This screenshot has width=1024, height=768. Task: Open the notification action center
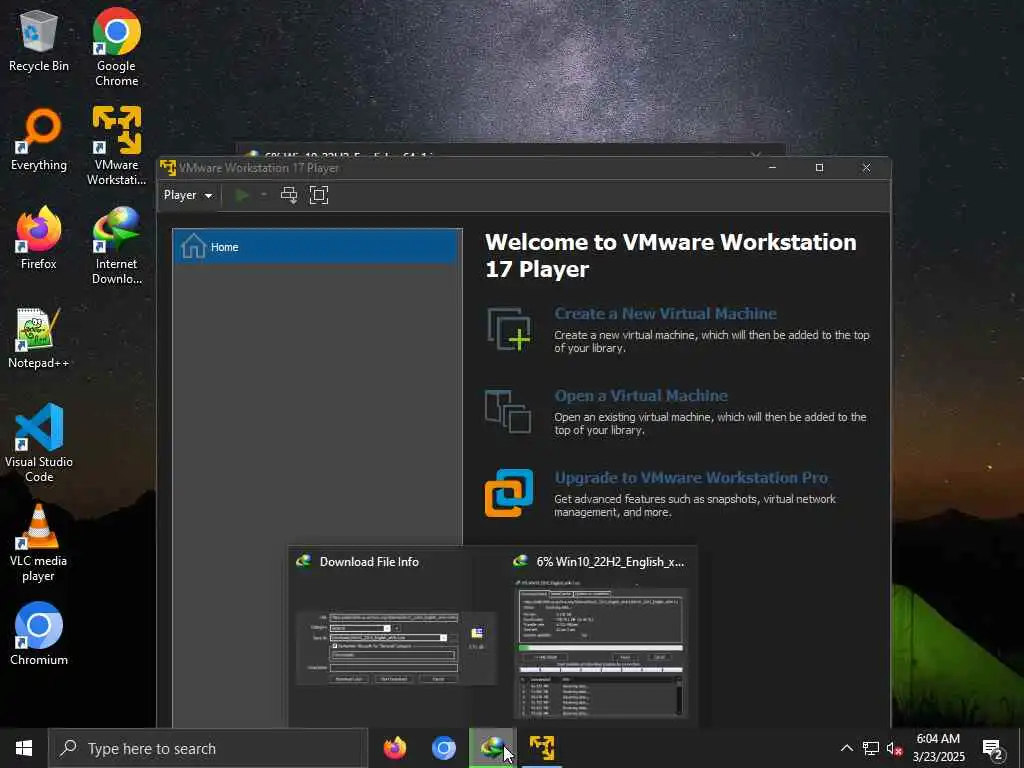[x=993, y=748]
